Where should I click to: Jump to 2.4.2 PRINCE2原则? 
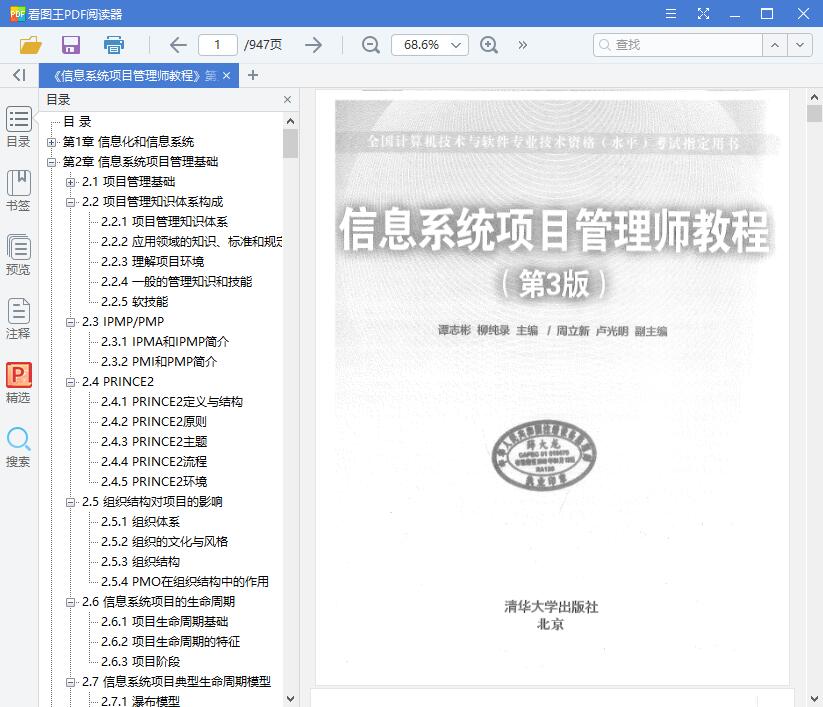[154, 421]
